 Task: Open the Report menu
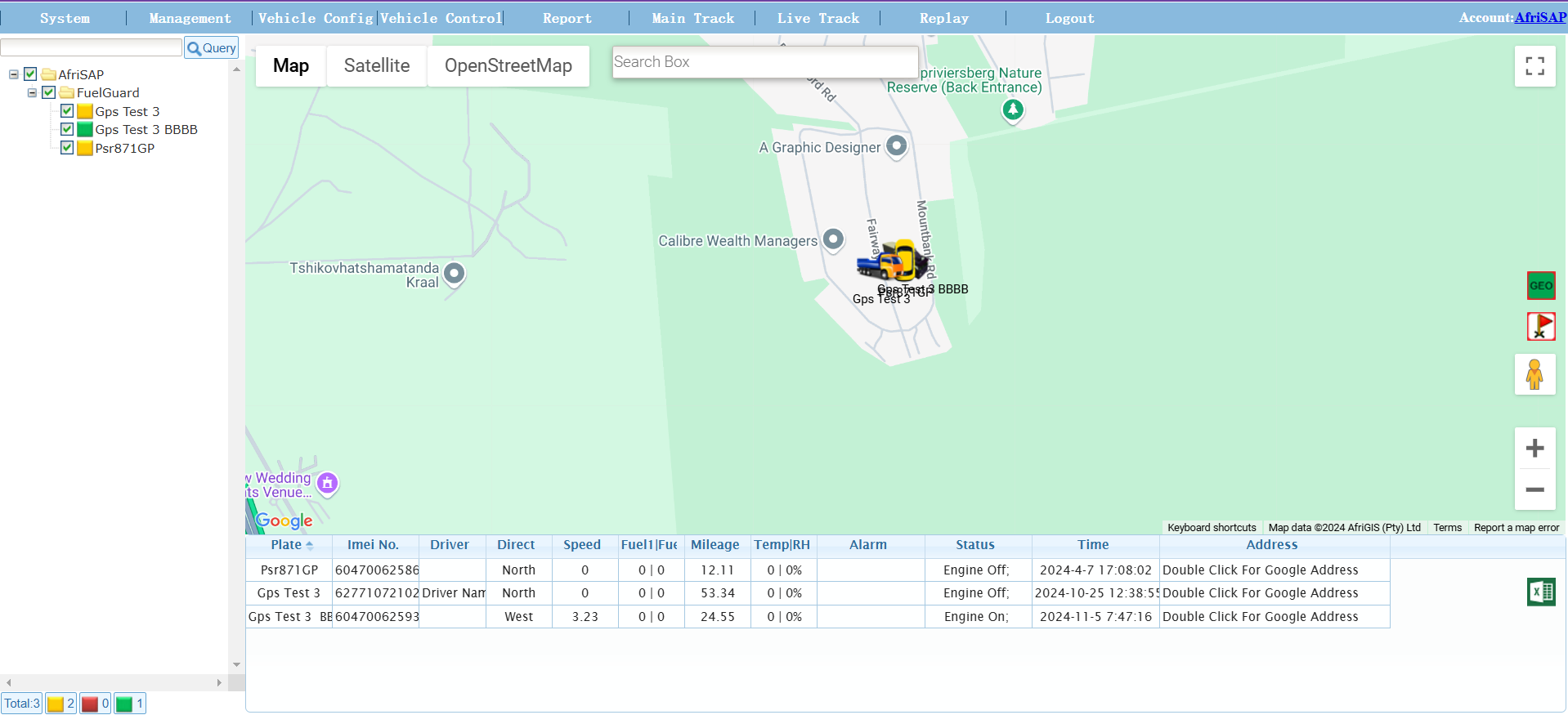click(567, 18)
